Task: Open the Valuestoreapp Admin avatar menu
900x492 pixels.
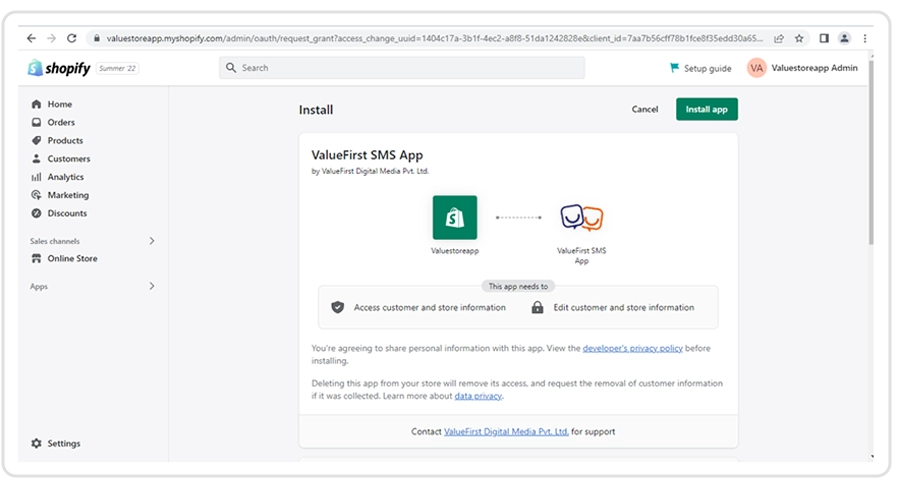Action: [757, 68]
